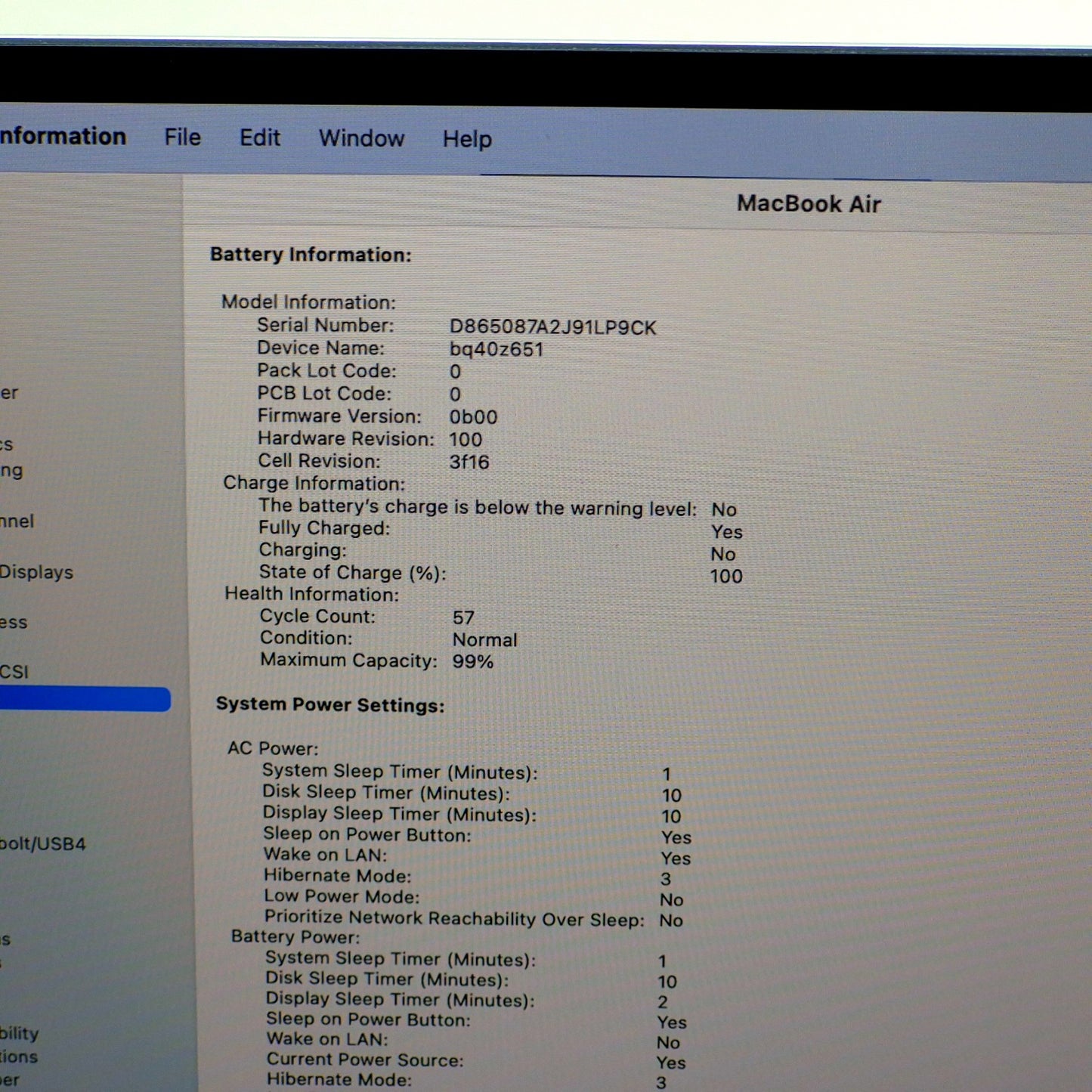Open the Window menu
This screenshot has width=1092, height=1092.
click(x=361, y=139)
